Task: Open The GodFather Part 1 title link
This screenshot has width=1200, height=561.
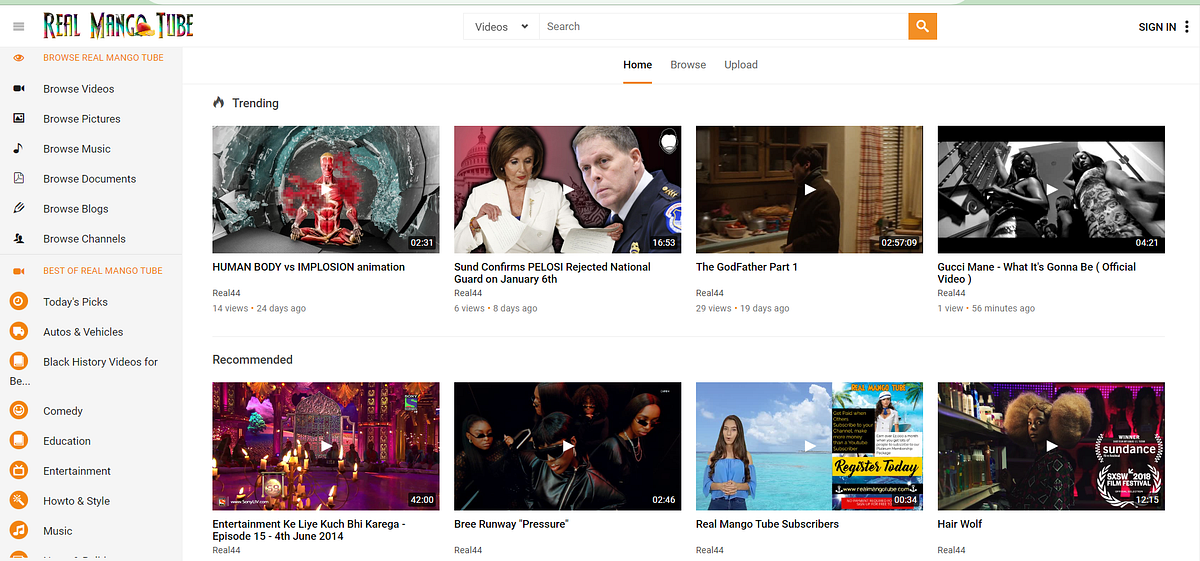Action: point(747,267)
